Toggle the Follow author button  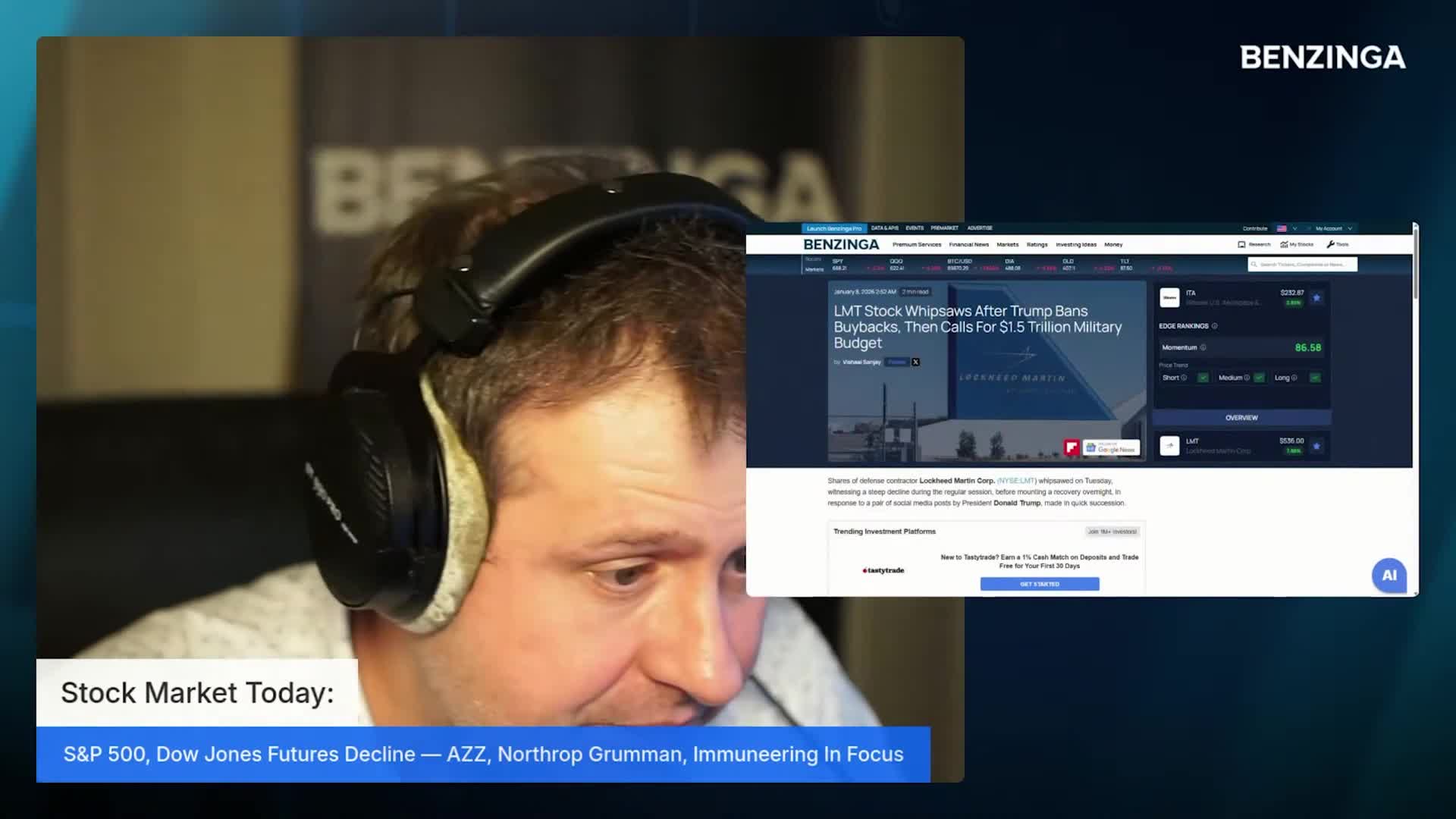(x=897, y=362)
